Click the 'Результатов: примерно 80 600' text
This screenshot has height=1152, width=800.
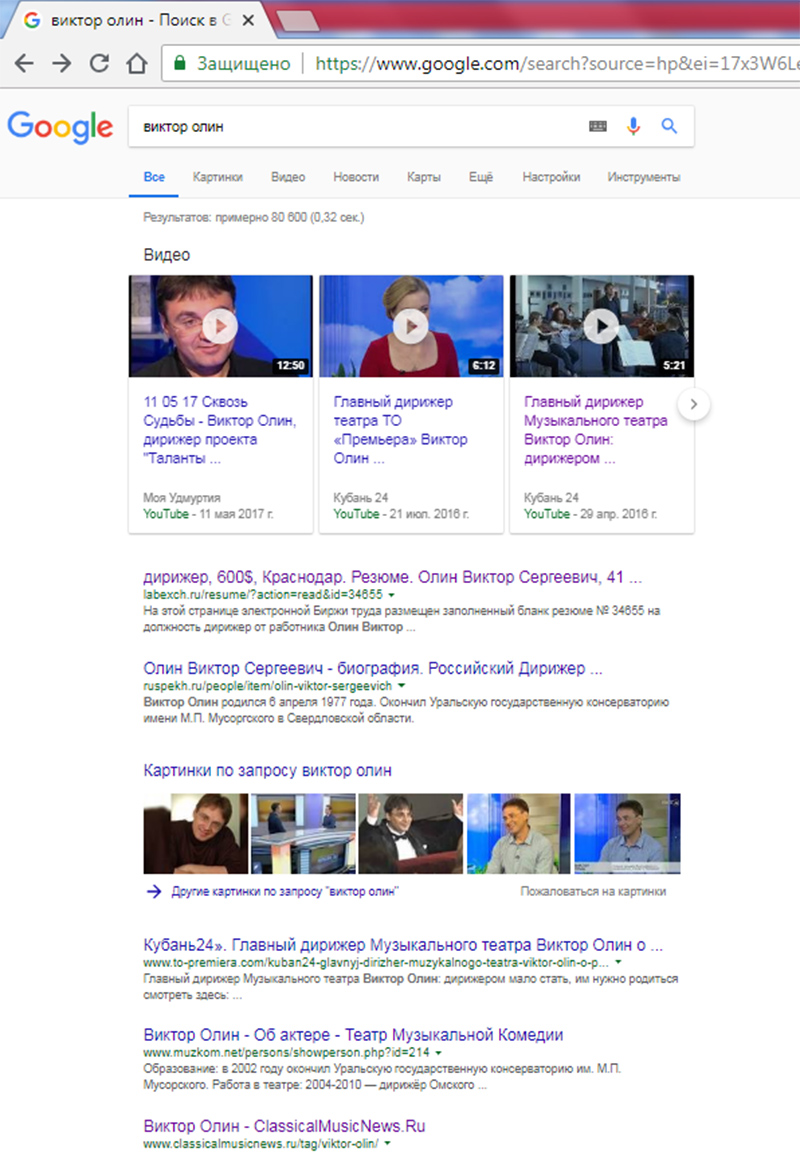coord(253,217)
